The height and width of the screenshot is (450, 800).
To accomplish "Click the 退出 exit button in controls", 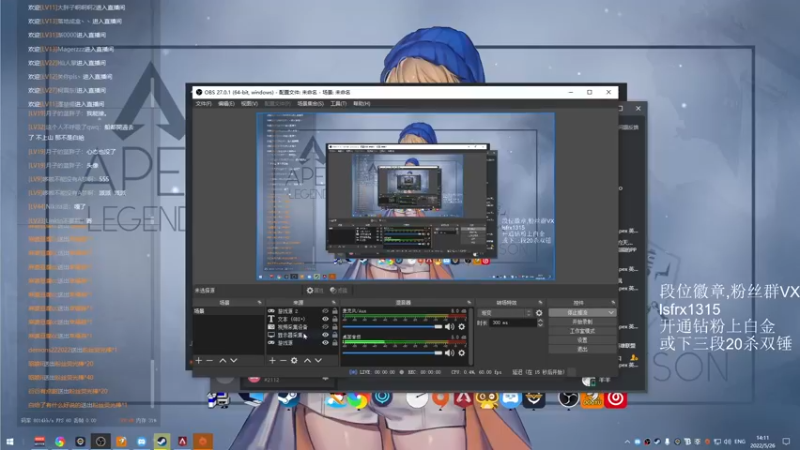I will click(x=582, y=349).
